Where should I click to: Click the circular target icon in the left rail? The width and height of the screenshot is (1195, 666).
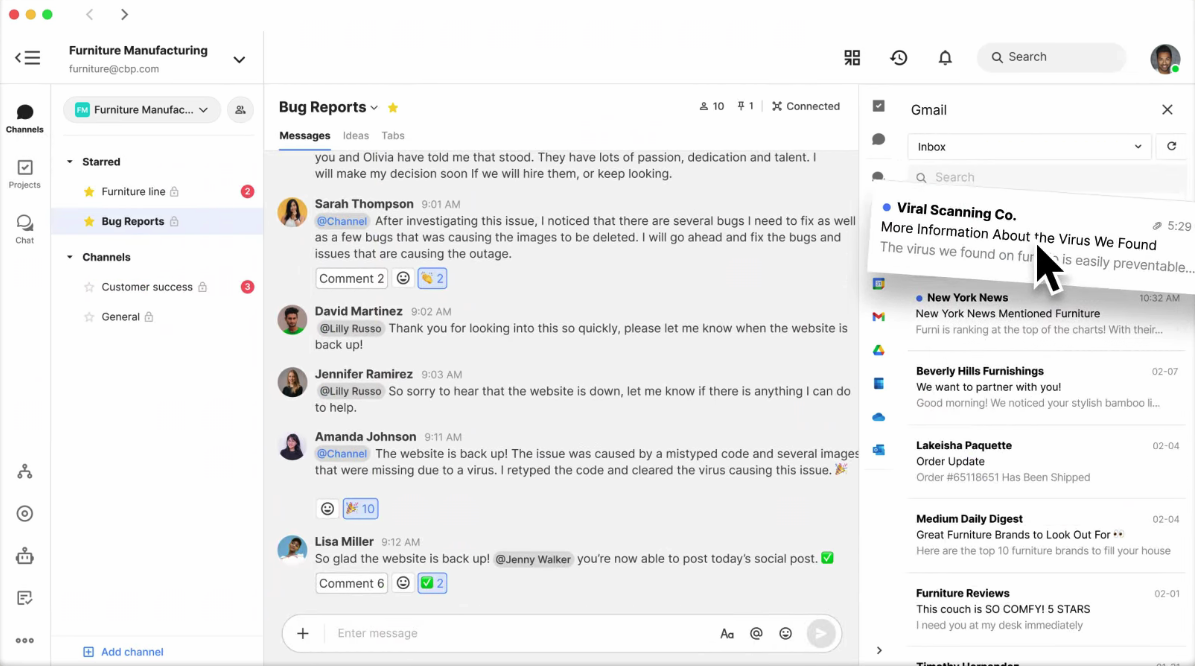pyautogui.click(x=24, y=514)
